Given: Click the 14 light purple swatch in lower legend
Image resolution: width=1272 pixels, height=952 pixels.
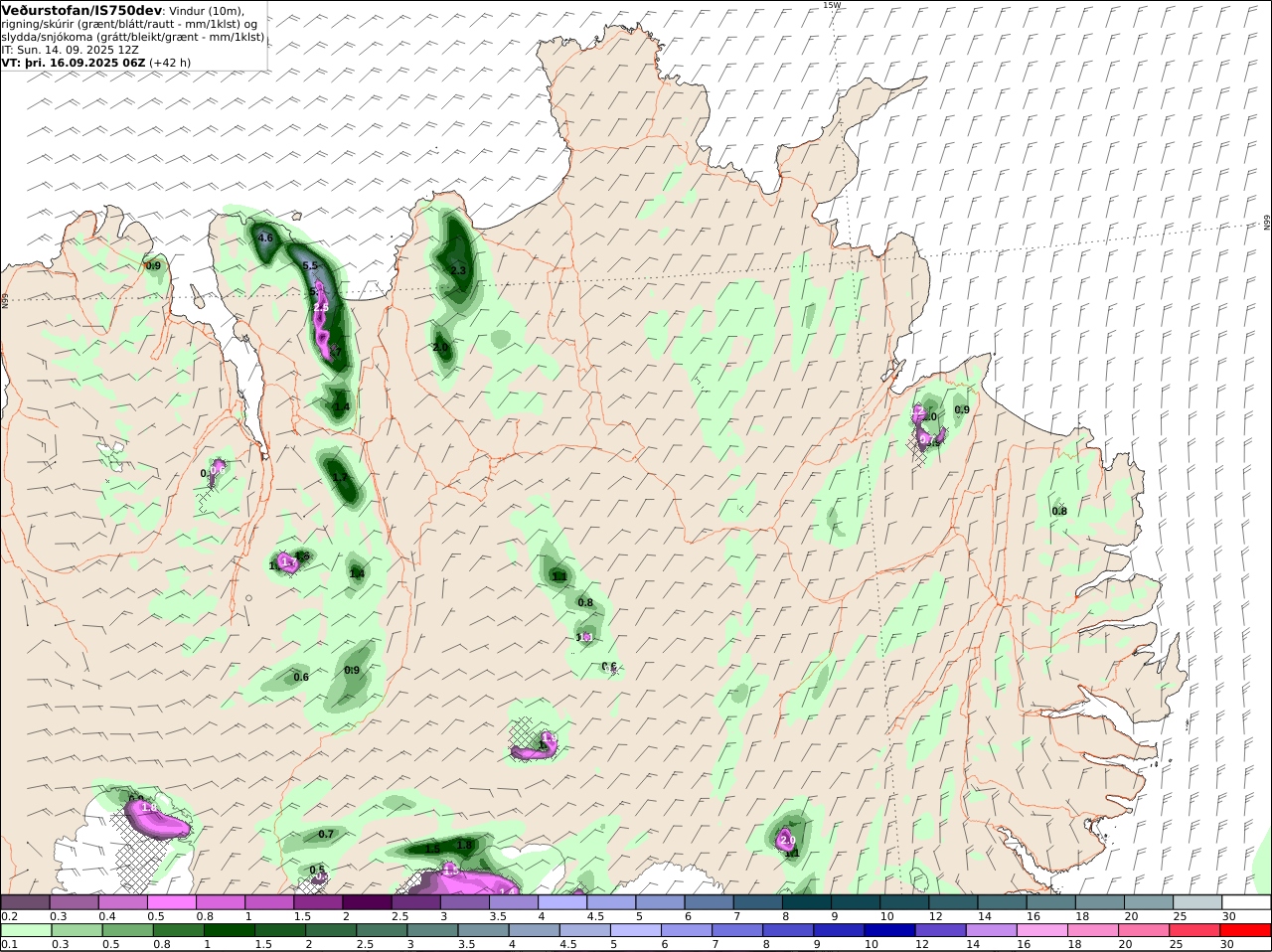Looking at the screenshot, I should 992,931.
